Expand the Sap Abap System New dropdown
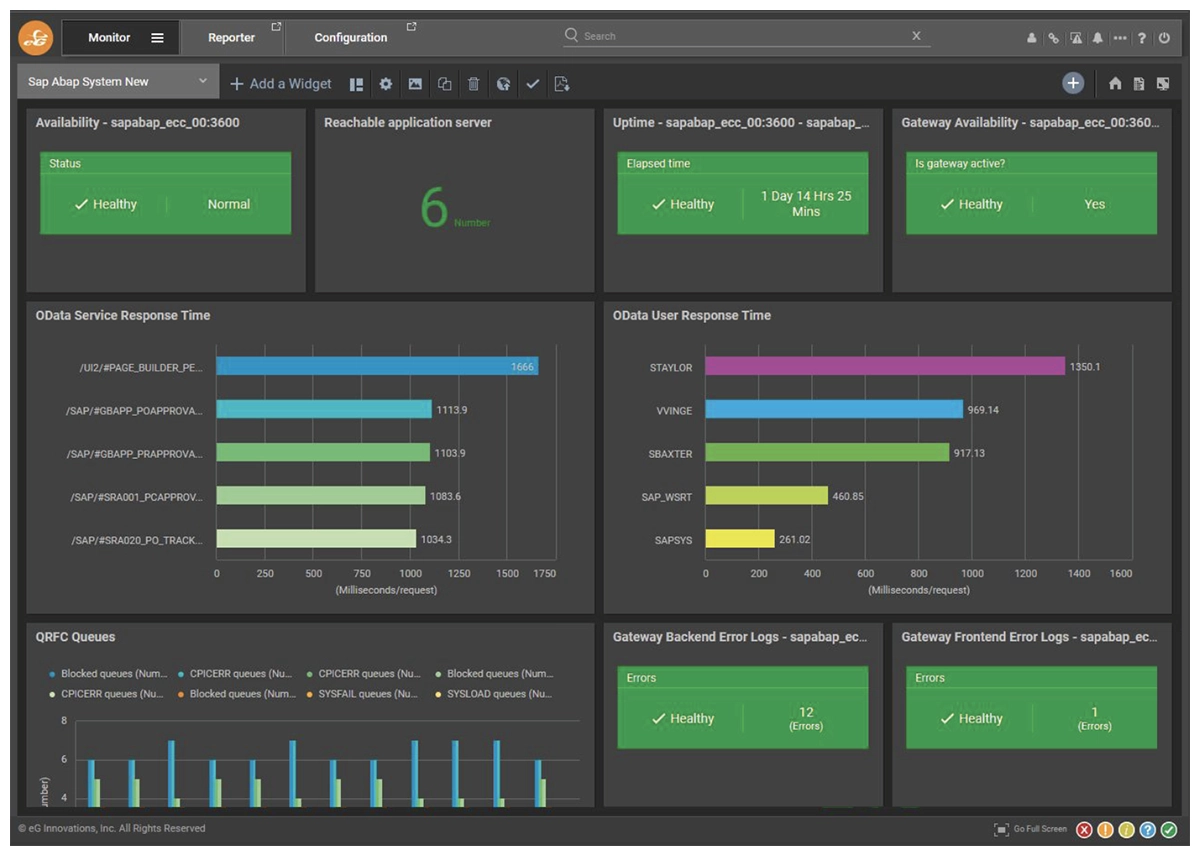This screenshot has height=856, width=1200. pos(117,82)
